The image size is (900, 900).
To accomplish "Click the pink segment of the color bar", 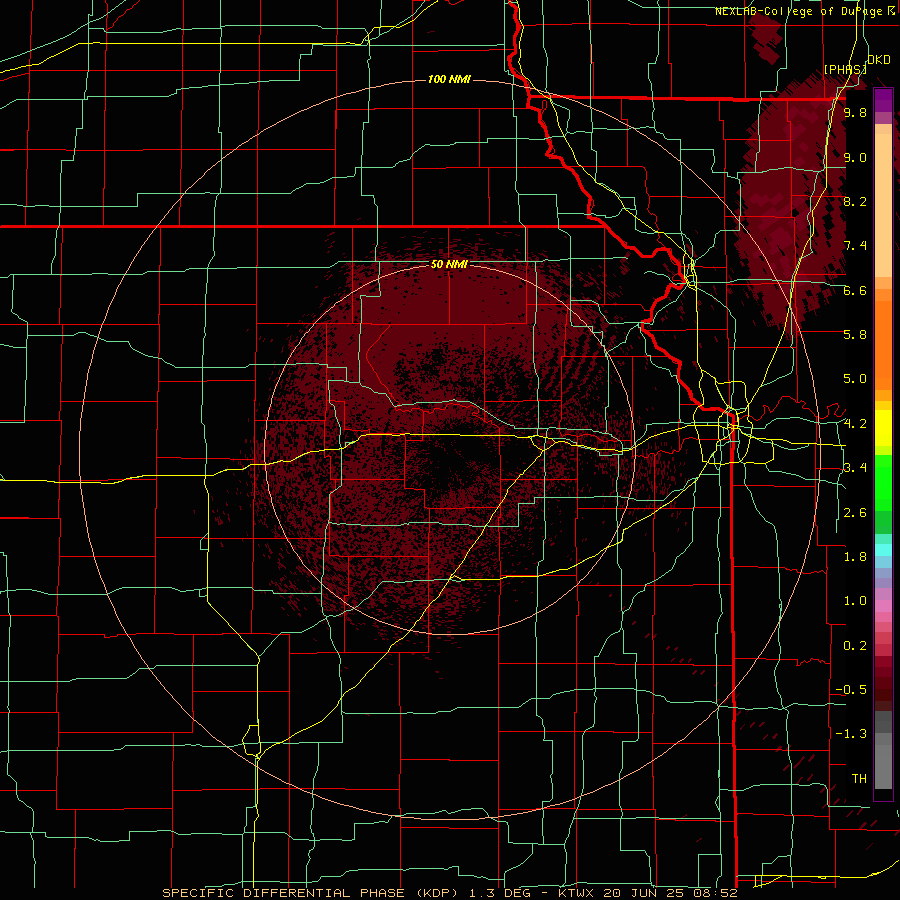I will coord(883,606).
